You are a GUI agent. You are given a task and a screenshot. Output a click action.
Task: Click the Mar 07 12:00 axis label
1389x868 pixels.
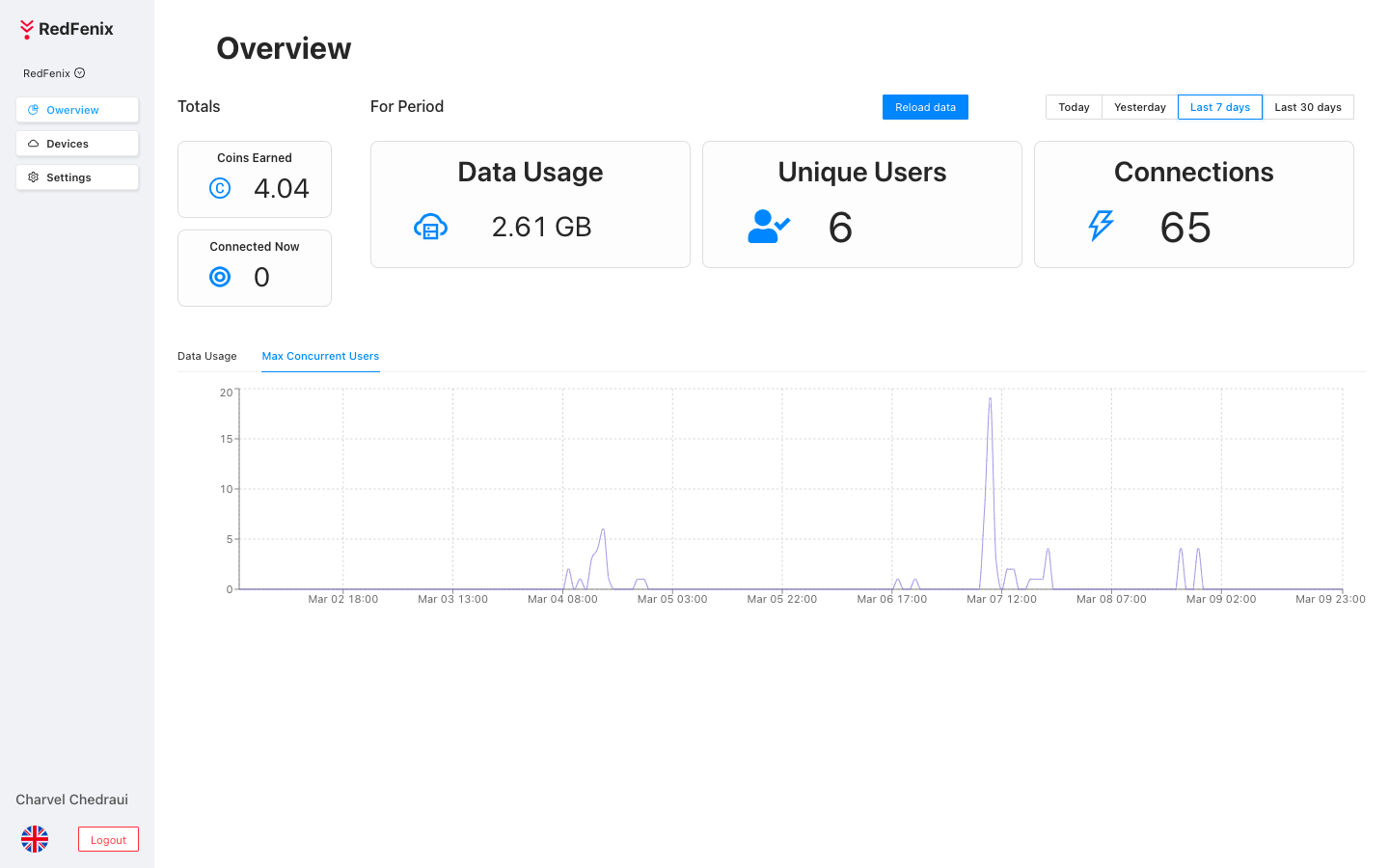[1001, 599]
